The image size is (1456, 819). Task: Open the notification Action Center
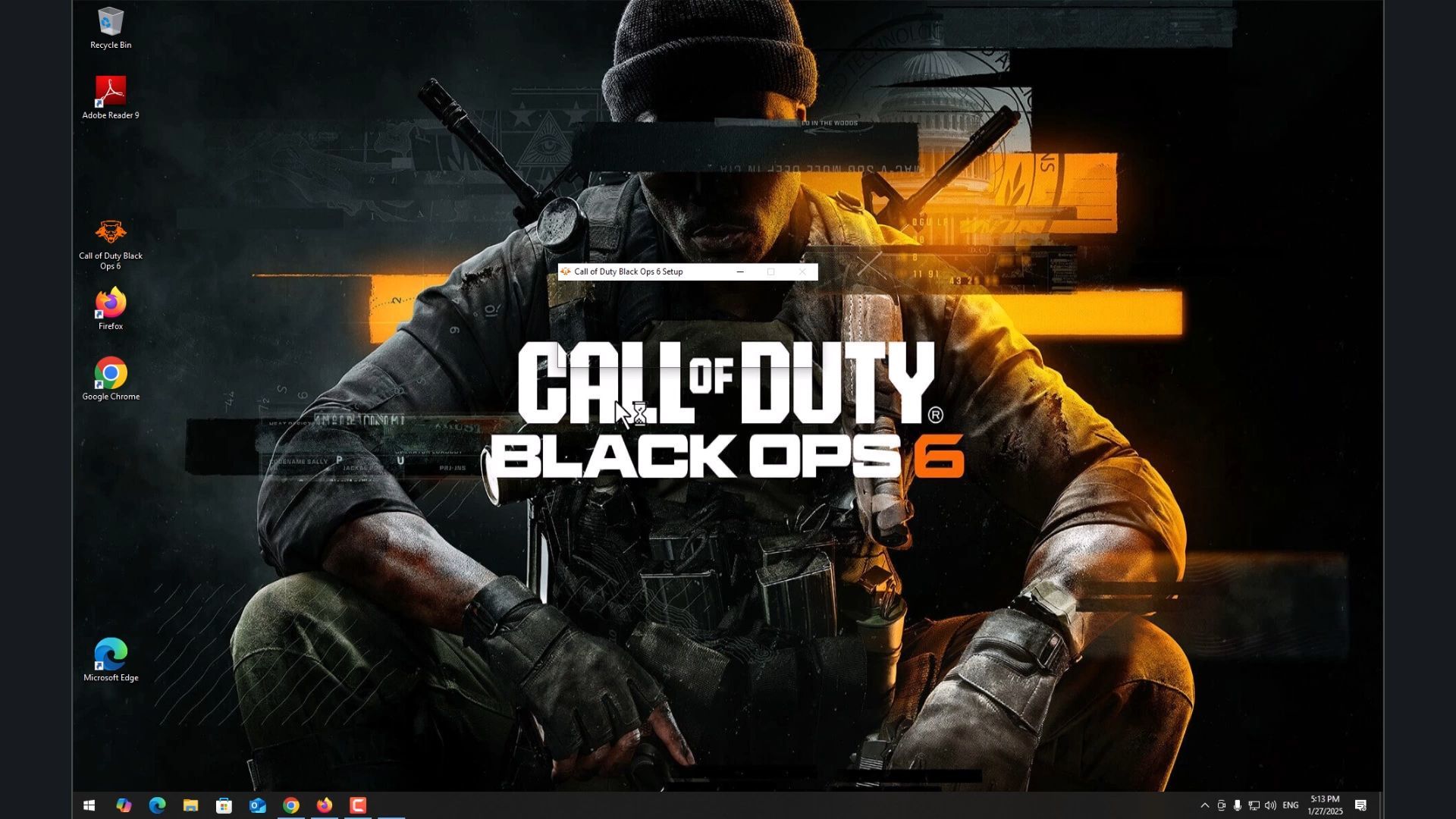pyautogui.click(x=1360, y=805)
